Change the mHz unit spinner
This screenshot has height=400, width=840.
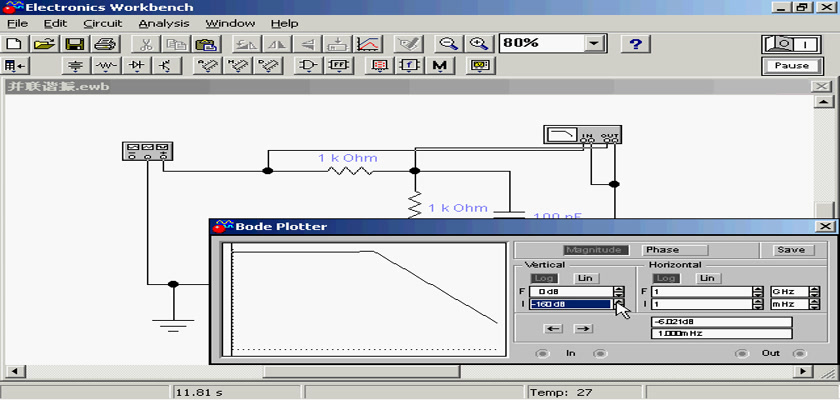[815, 304]
